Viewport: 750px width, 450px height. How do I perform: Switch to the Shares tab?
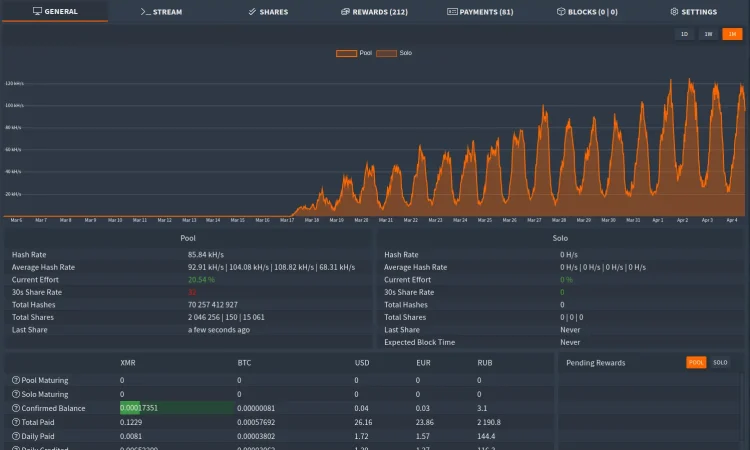click(268, 11)
